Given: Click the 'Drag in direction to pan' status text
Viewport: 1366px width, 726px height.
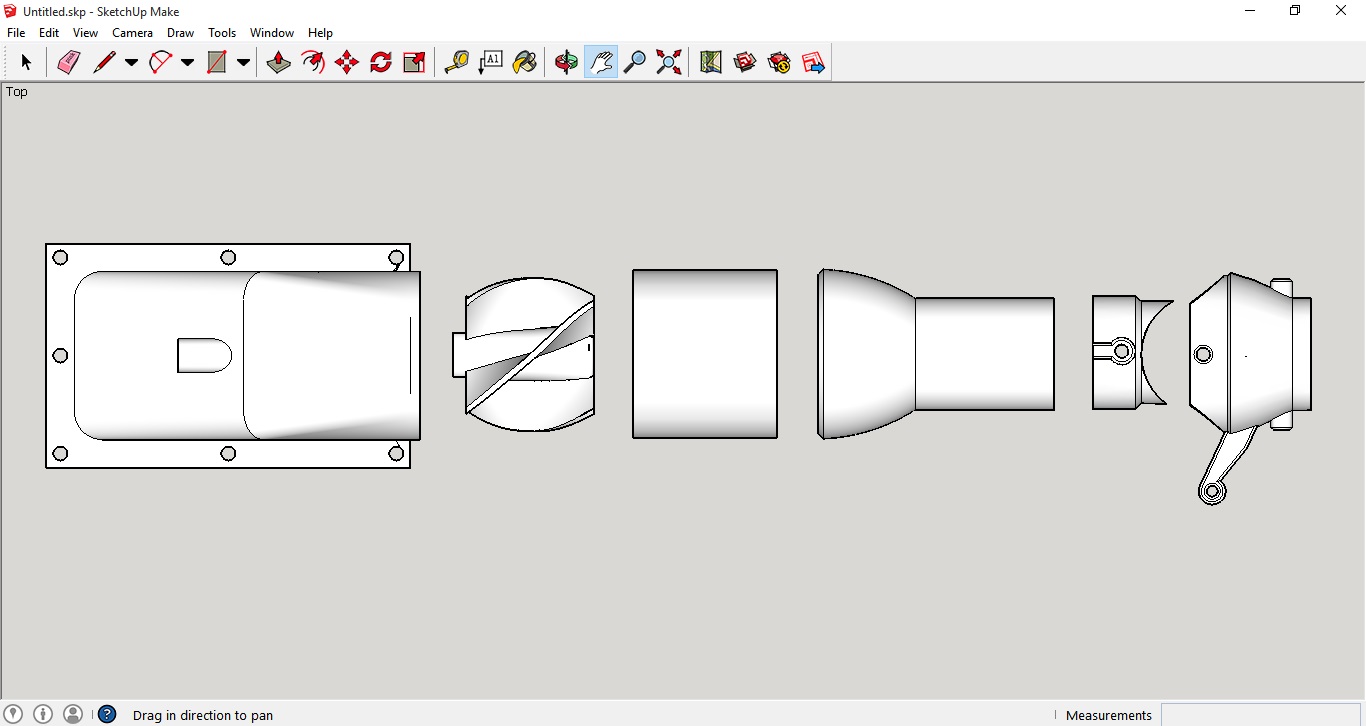Looking at the screenshot, I should tap(203, 715).
